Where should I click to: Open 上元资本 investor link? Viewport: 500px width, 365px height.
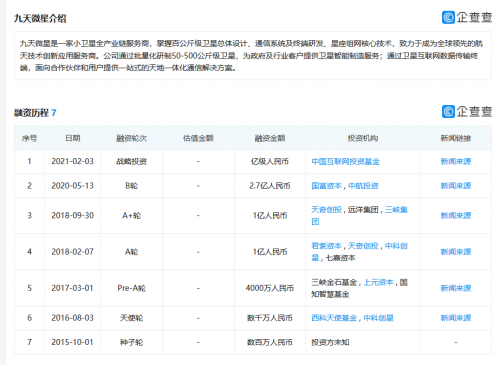tap(378, 283)
